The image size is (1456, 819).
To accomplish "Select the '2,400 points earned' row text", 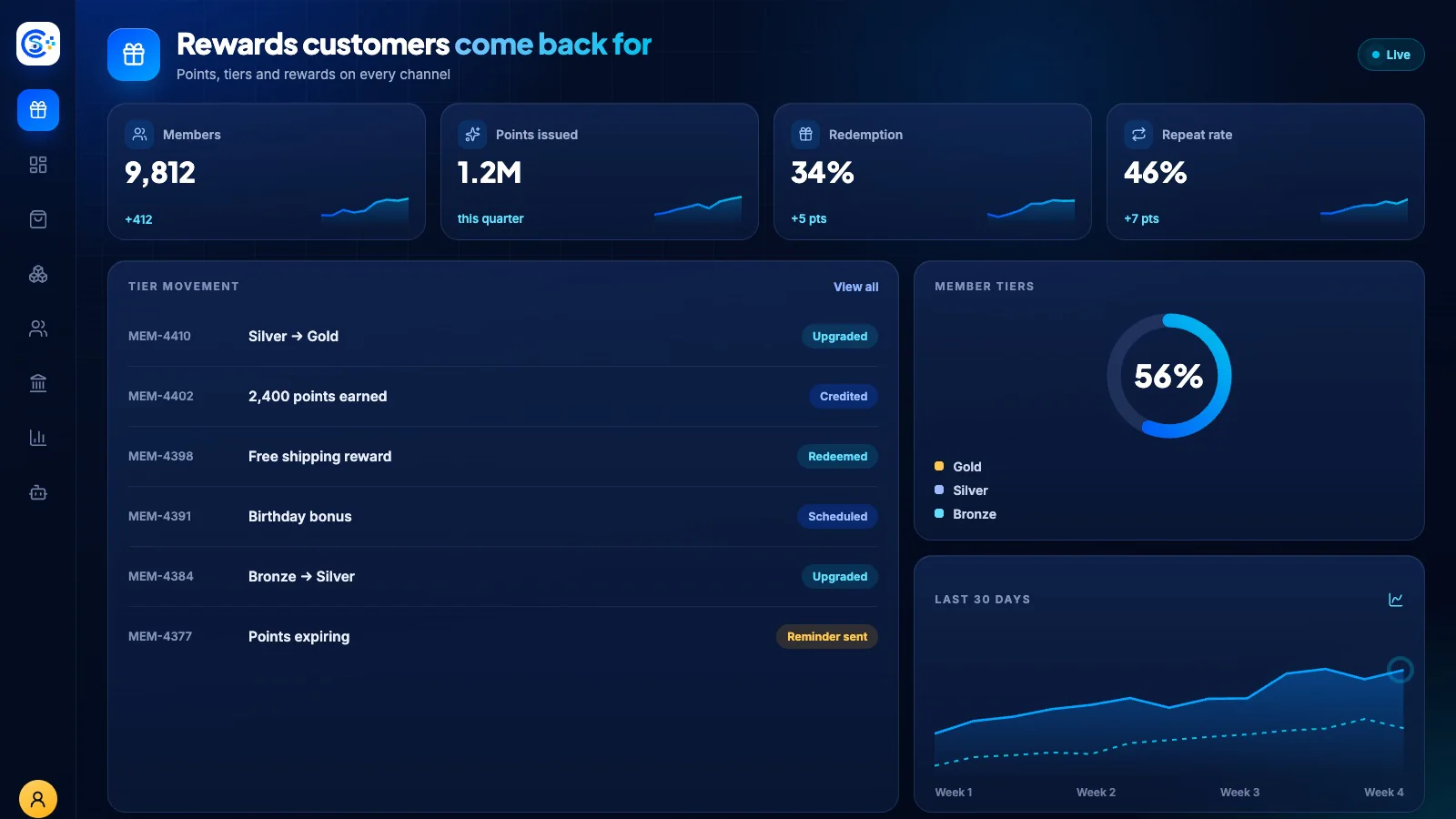I will (x=318, y=396).
